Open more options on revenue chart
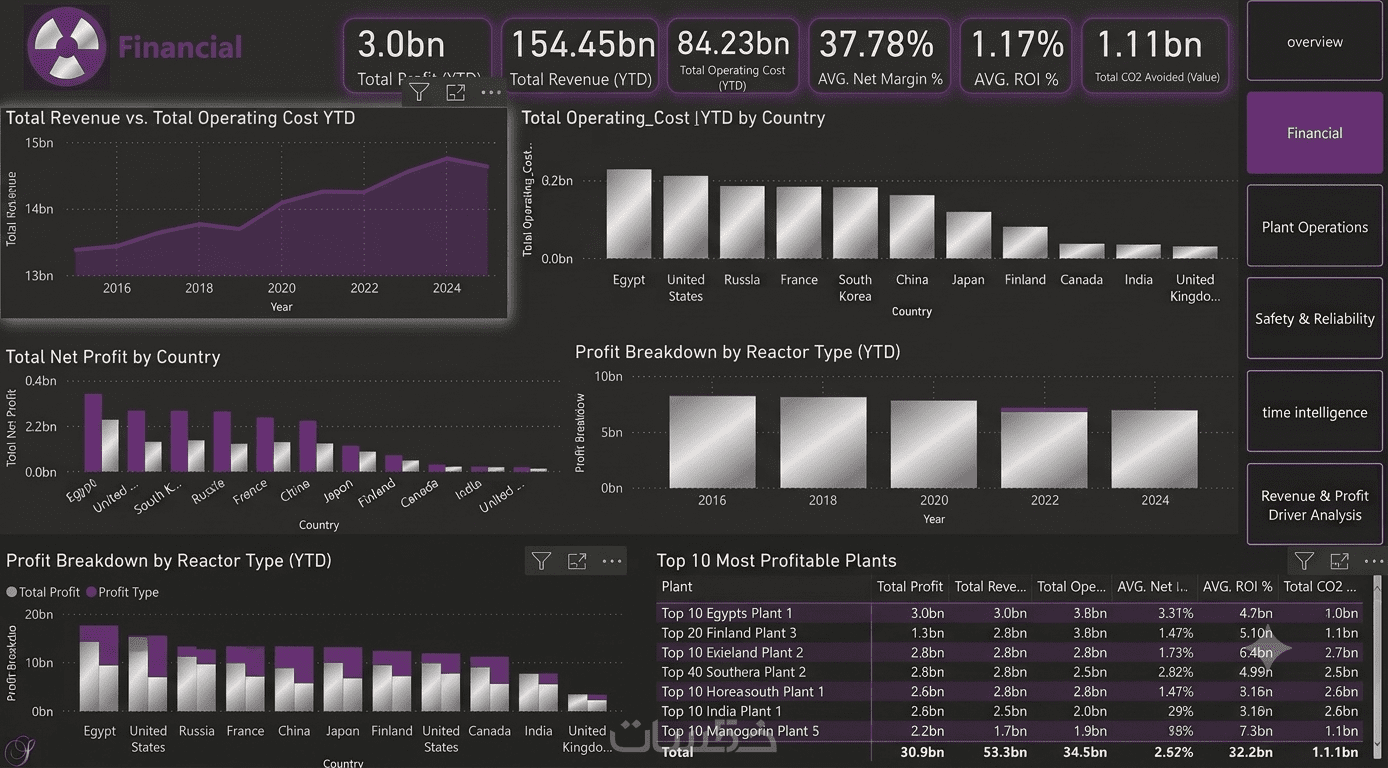1388x768 pixels. click(x=491, y=92)
